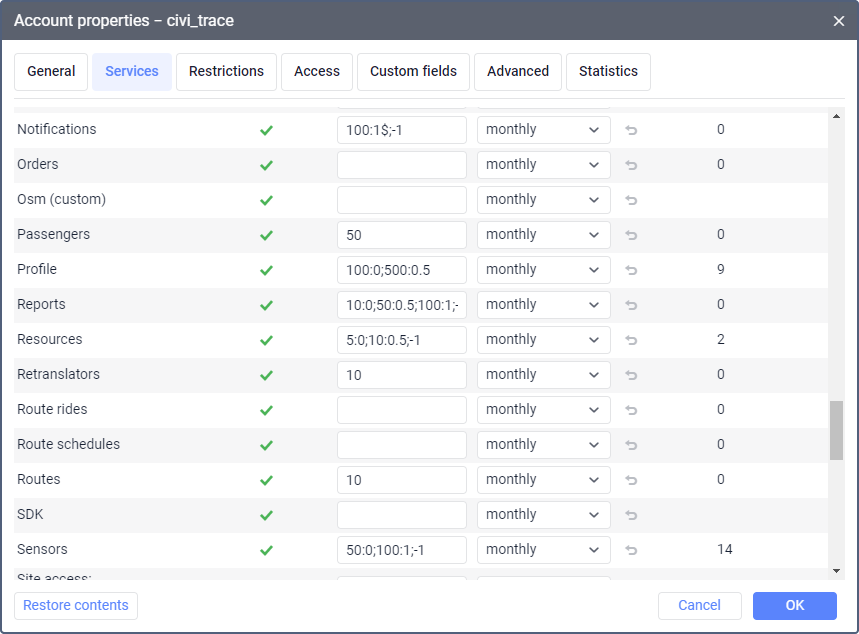Open the Custom fields tab

tap(413, 72)
